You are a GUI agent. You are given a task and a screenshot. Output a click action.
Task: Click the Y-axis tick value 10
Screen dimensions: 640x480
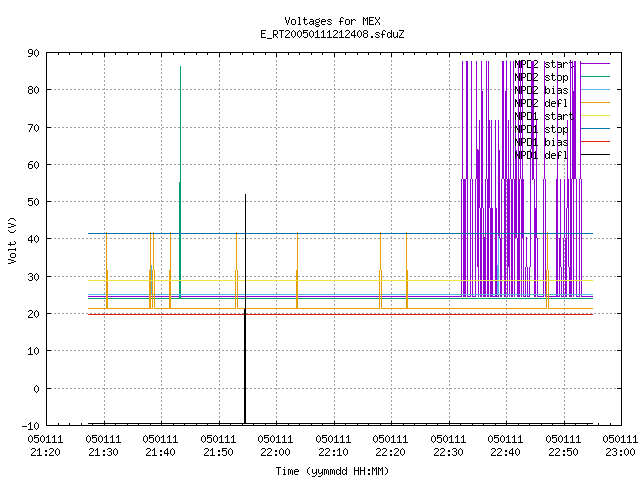(34, 351)
